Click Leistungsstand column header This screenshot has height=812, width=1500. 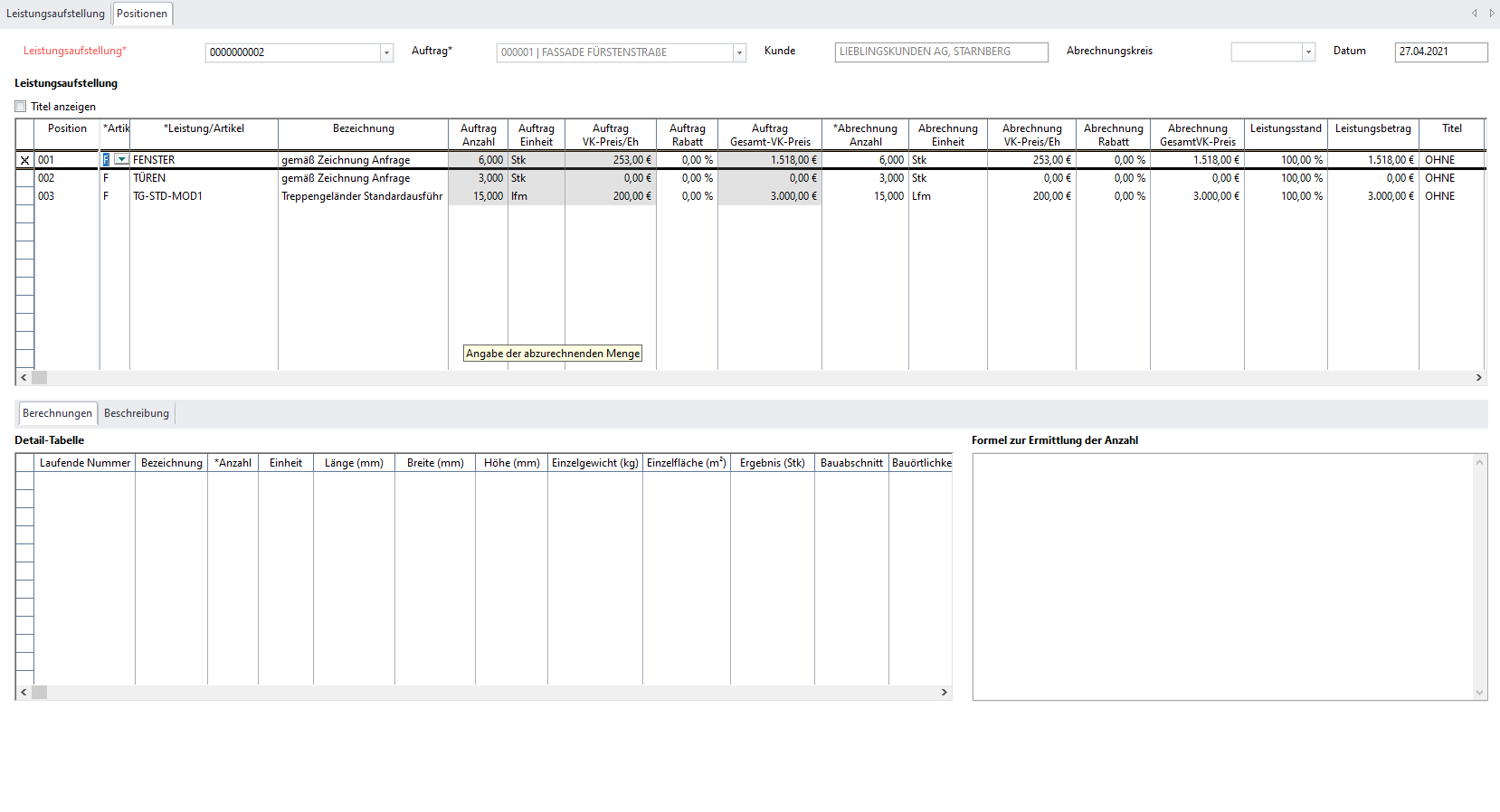coord(1286,129)
